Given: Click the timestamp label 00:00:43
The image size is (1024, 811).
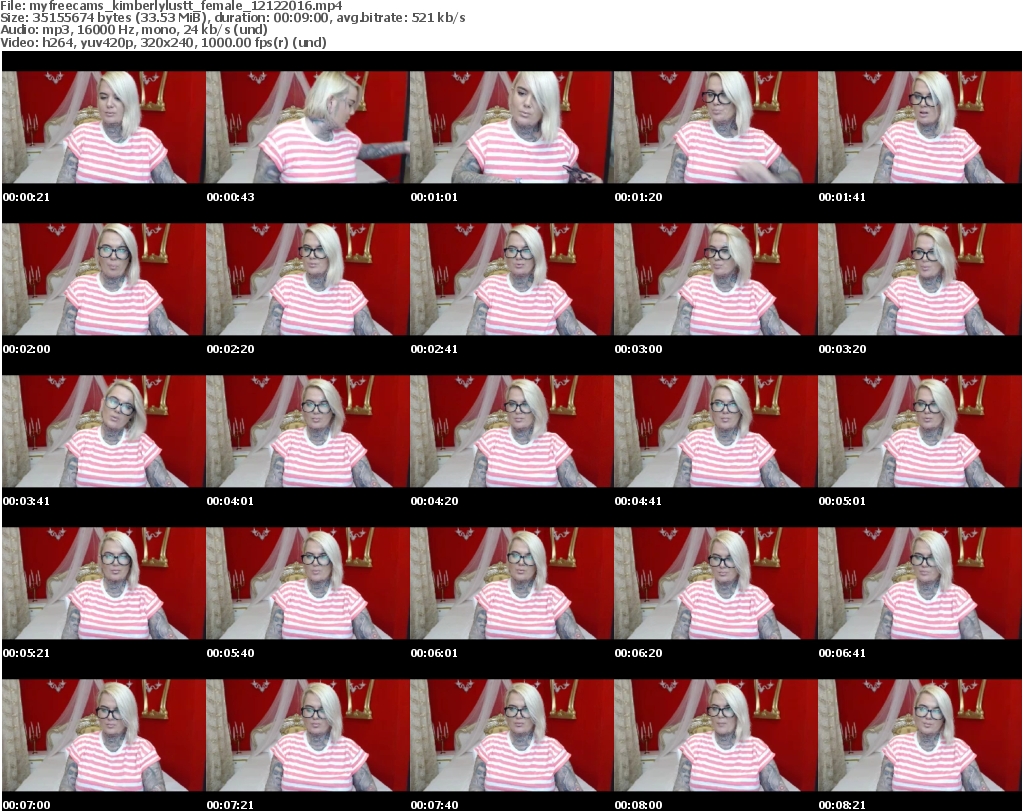Looking at the screenshot, I should [x=231, y=197].
